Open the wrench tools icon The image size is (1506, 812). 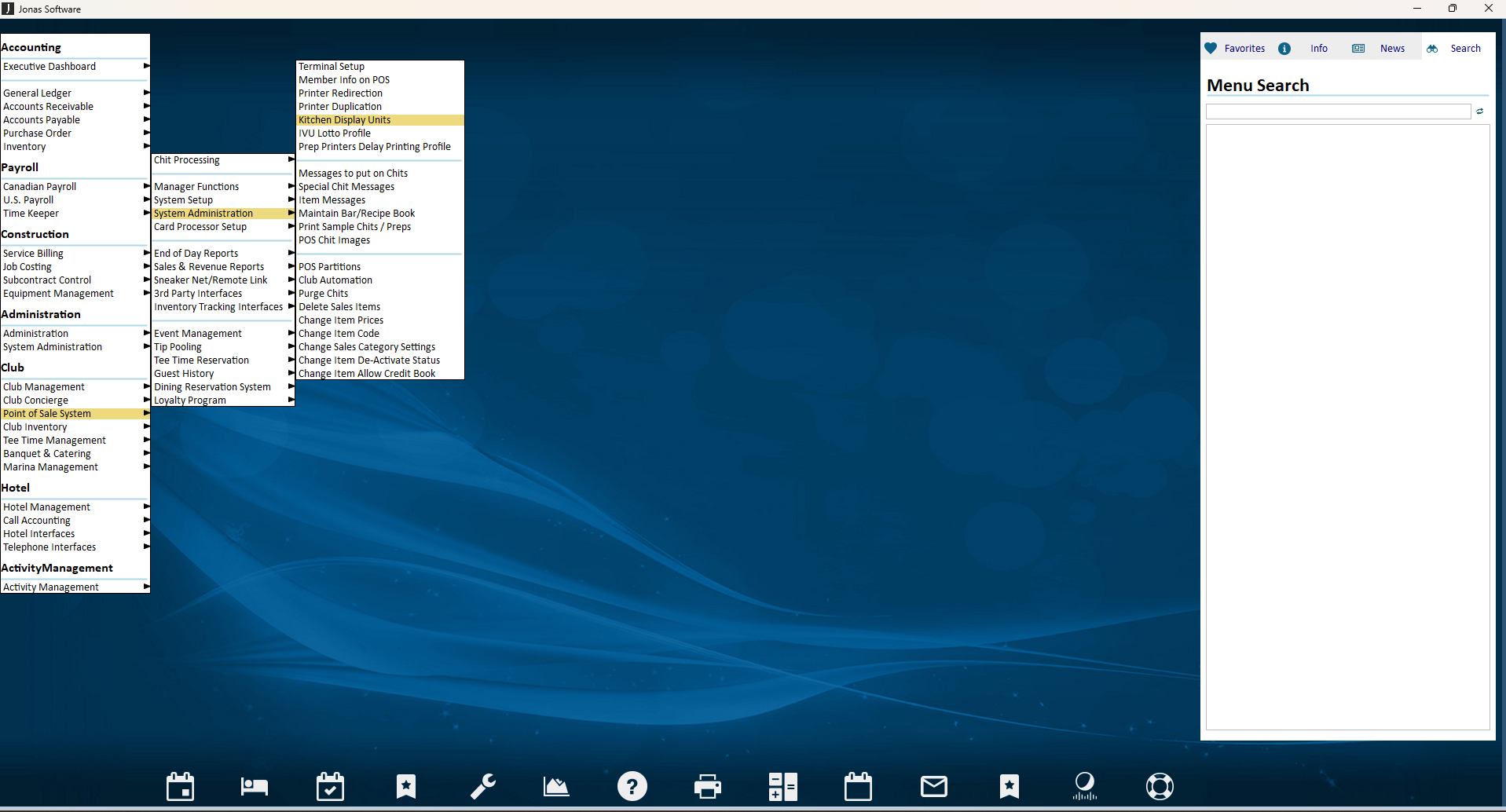point(482,786)
